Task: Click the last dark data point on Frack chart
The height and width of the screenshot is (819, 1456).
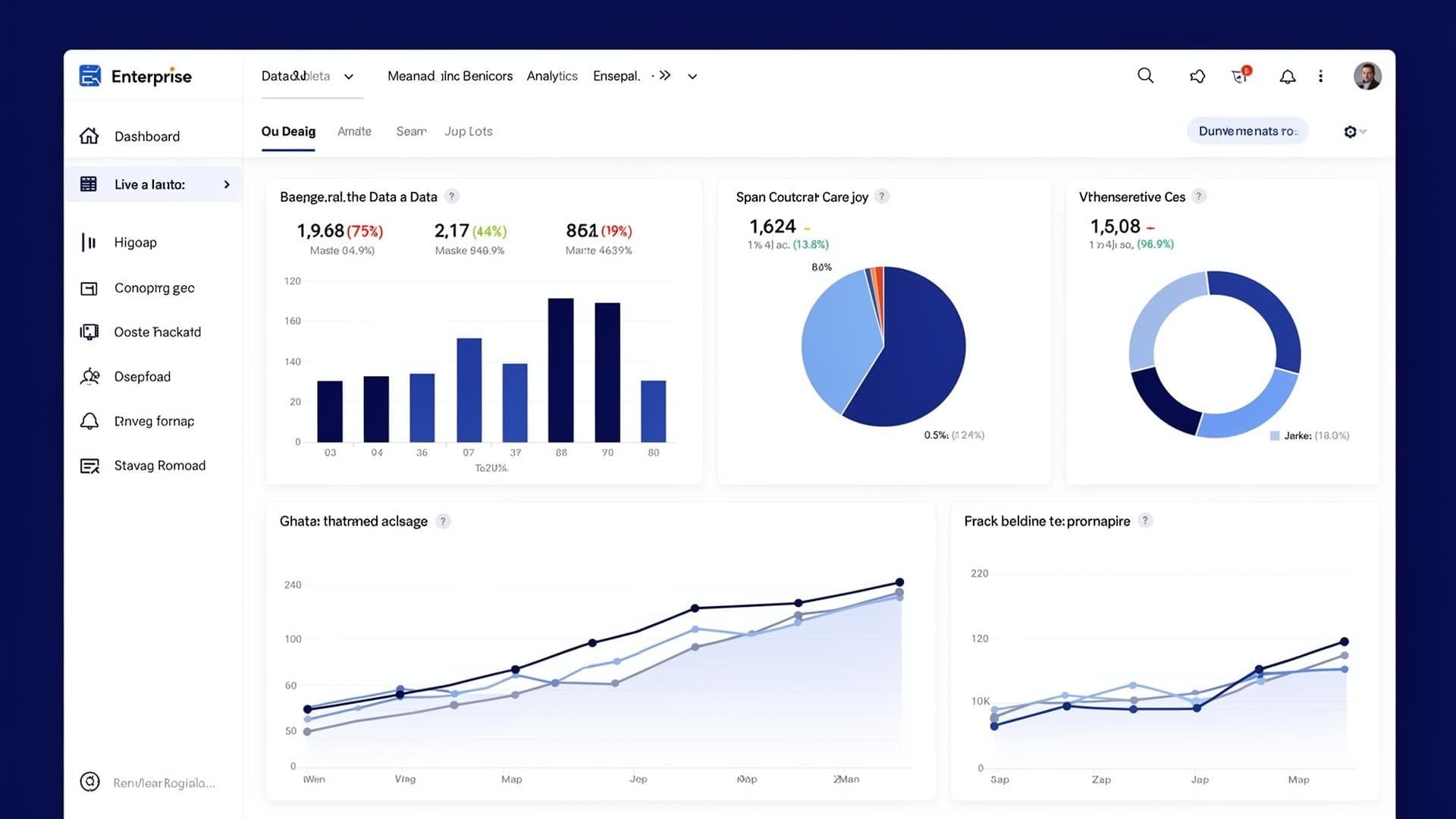Action: (1344, 642)
